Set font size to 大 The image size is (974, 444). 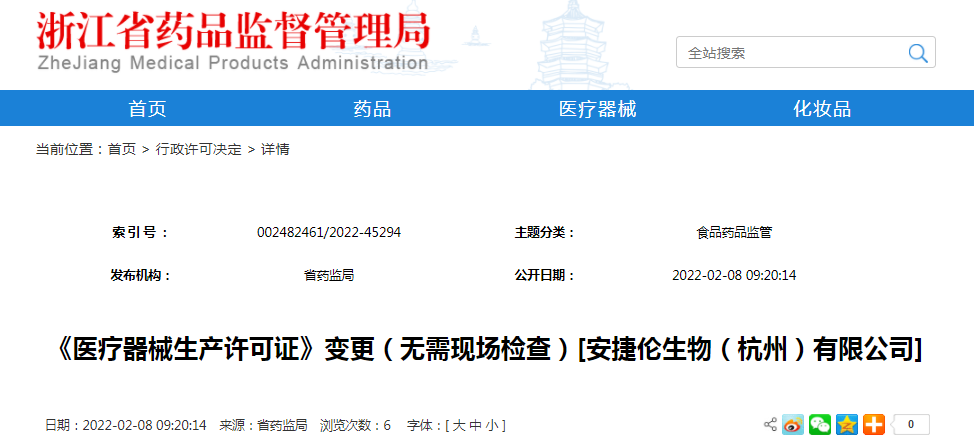(458, 425)
